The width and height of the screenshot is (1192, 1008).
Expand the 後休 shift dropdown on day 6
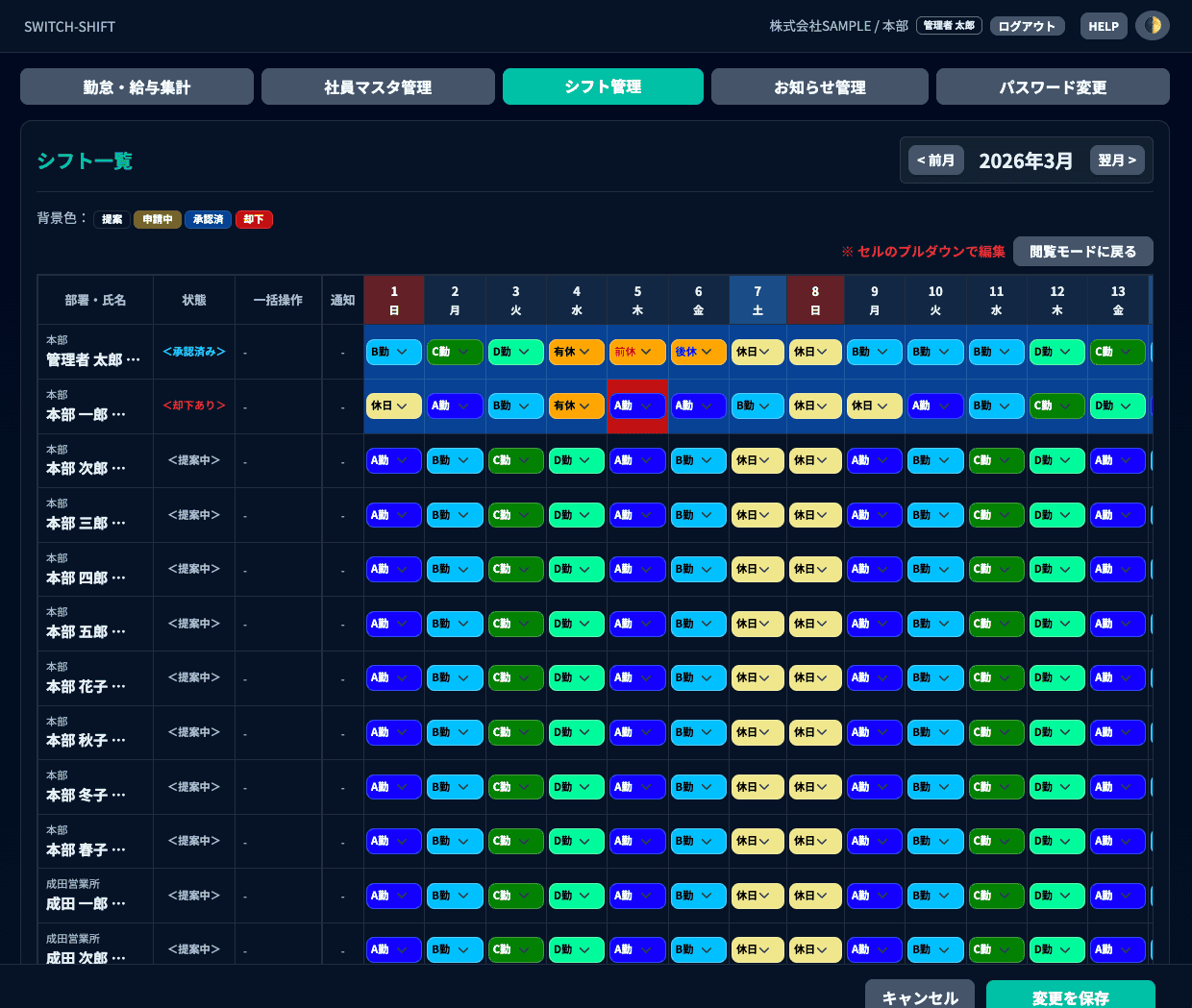click(698, 352)
